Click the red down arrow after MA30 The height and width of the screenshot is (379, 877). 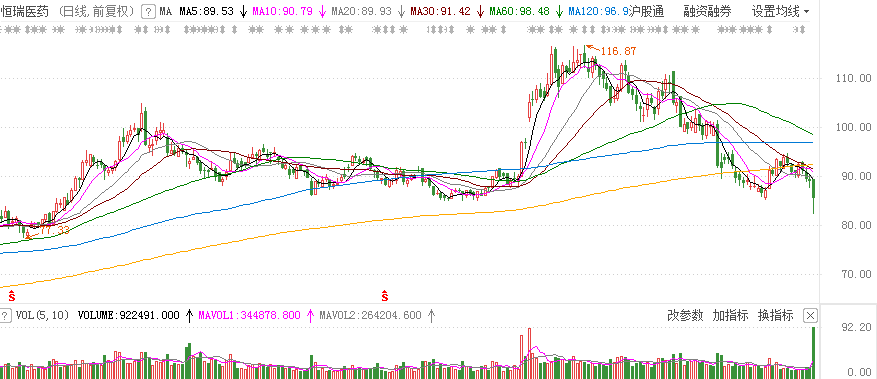pos(480,12)
